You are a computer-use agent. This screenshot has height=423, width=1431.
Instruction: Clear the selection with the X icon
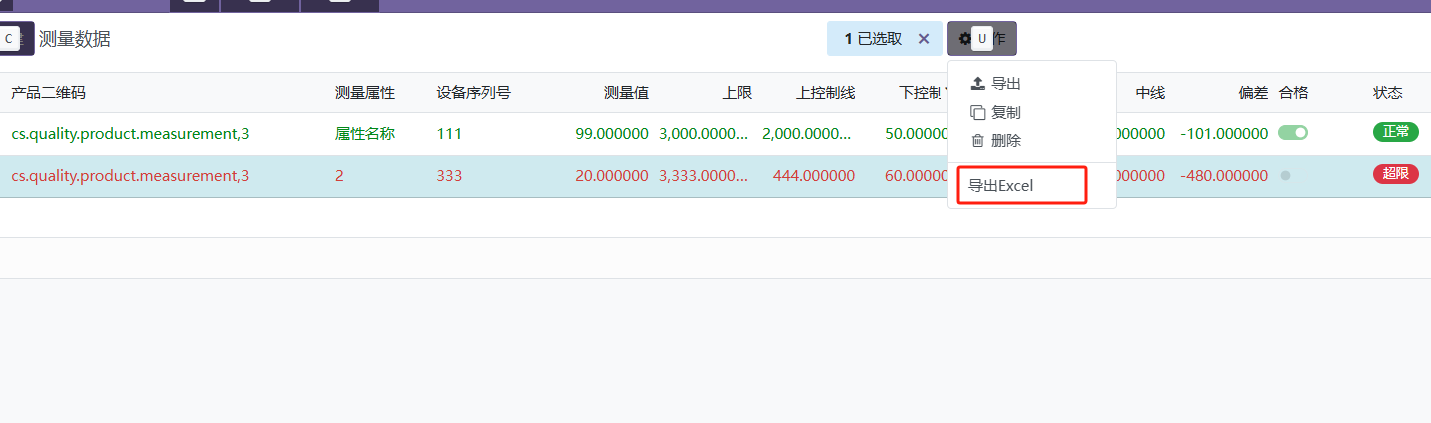tap(924, 39)
